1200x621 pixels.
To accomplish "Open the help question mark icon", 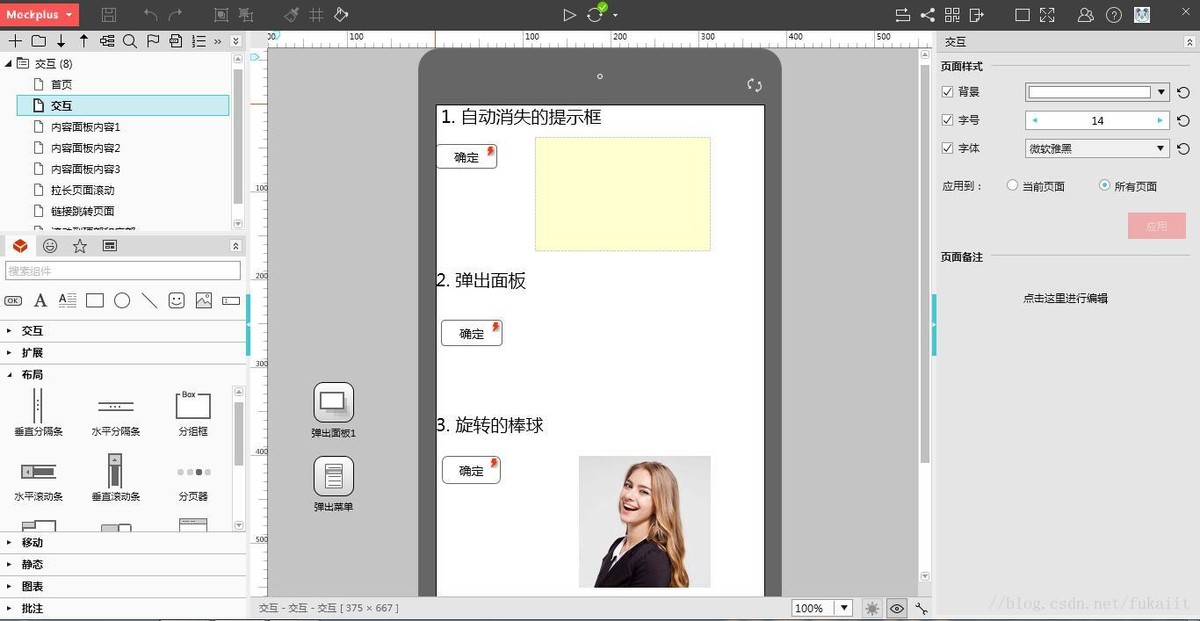I will coord(1114,15).
